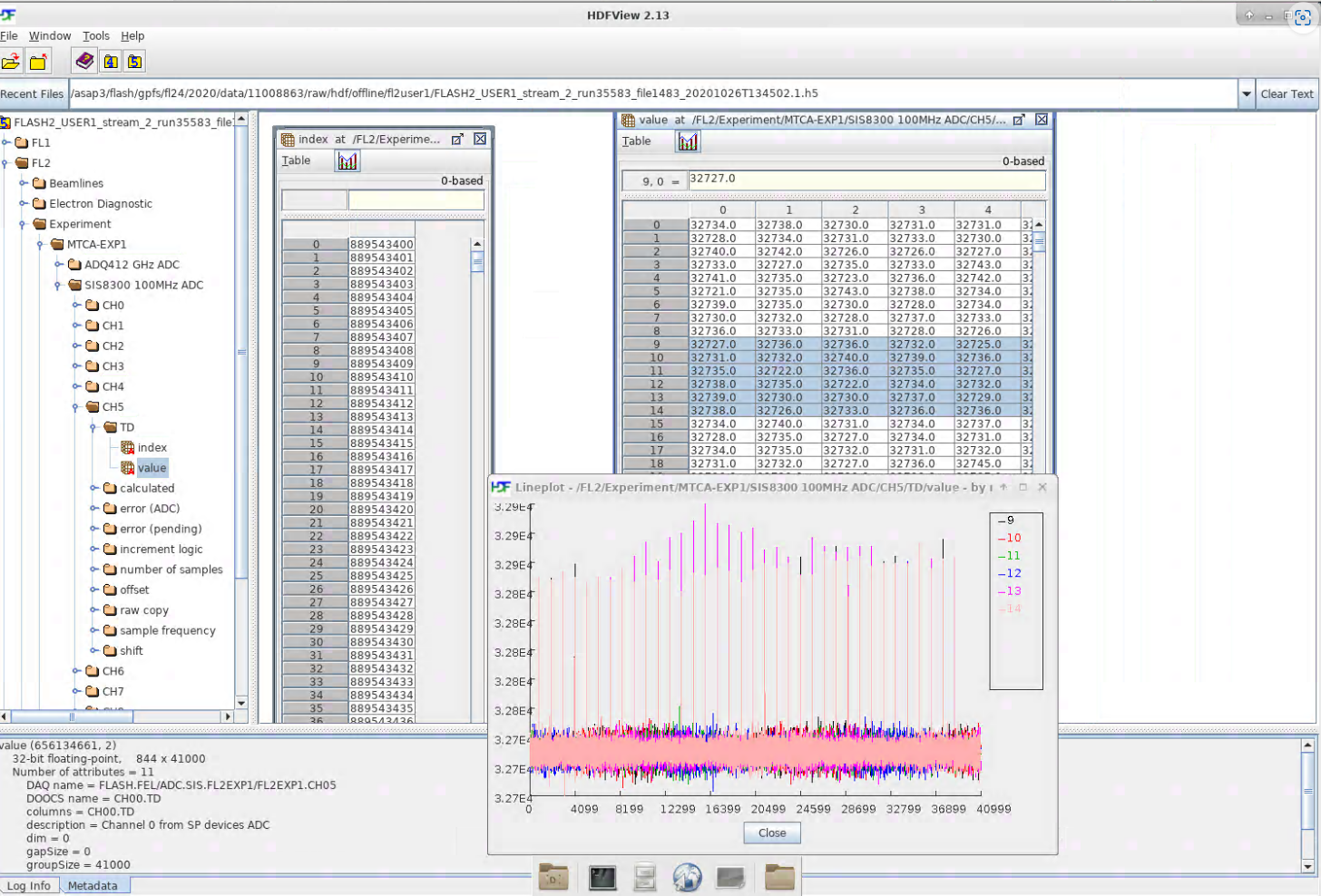Open the Tools menu
Viewport: 1321px width, 896px height.
pos(95,36)
